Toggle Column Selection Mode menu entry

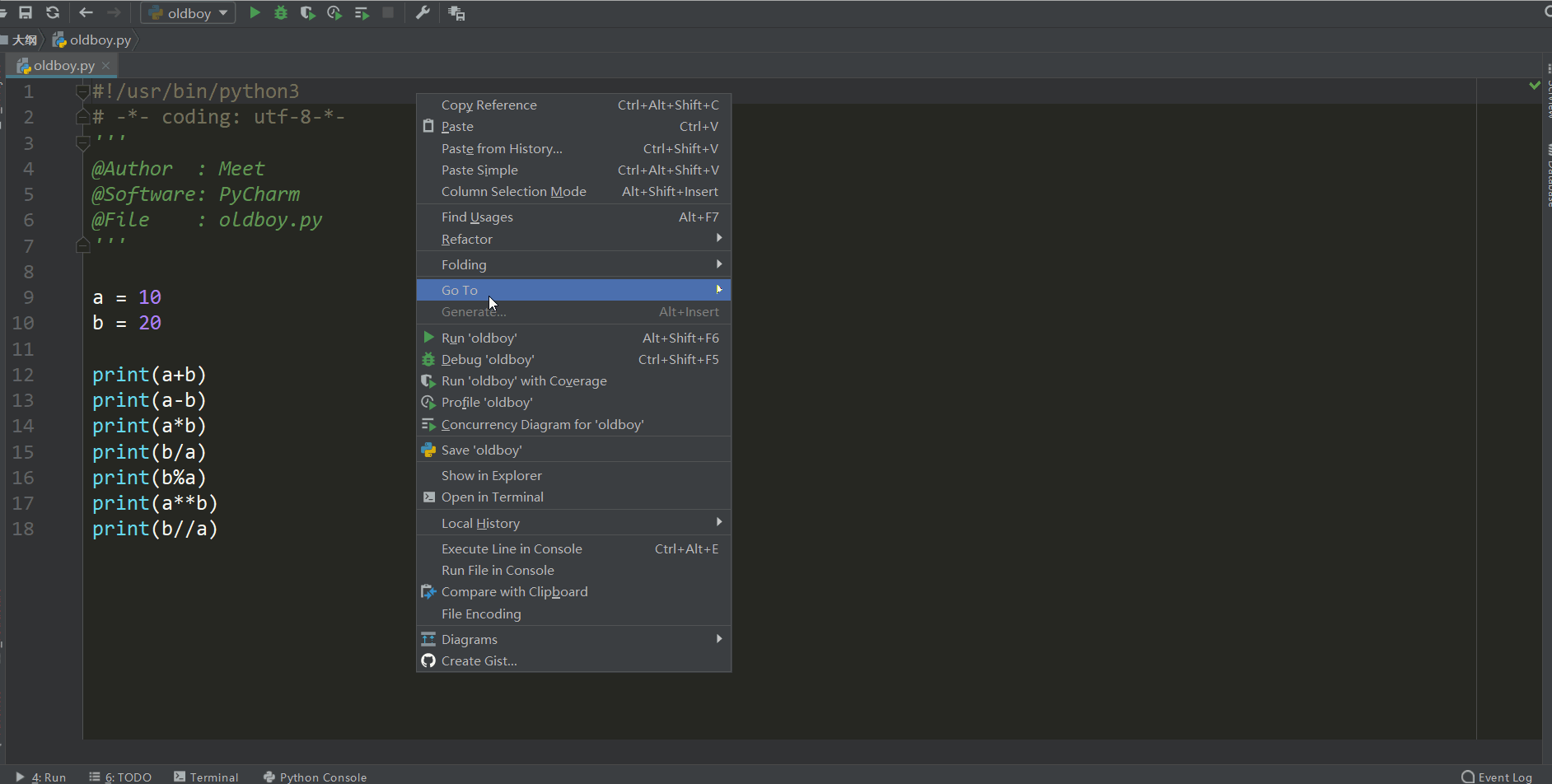click(x=573, y=191)
